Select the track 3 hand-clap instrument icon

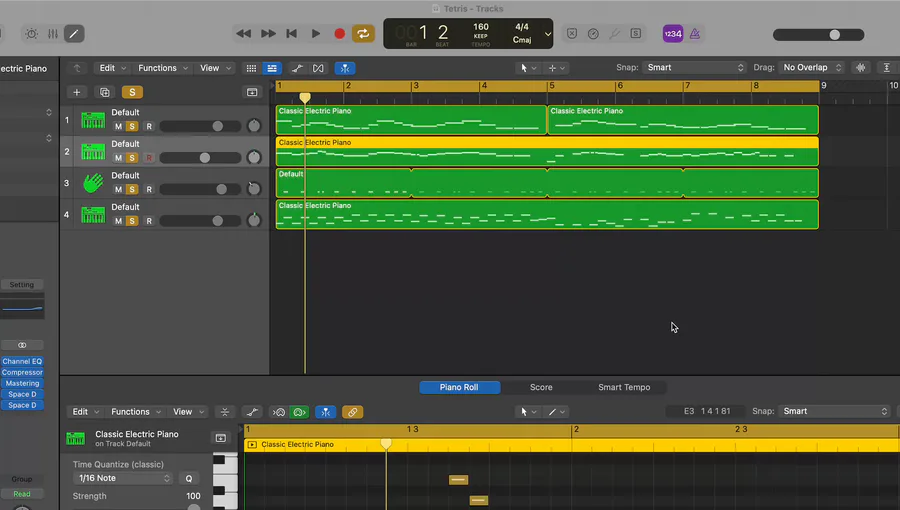[93, 183]
